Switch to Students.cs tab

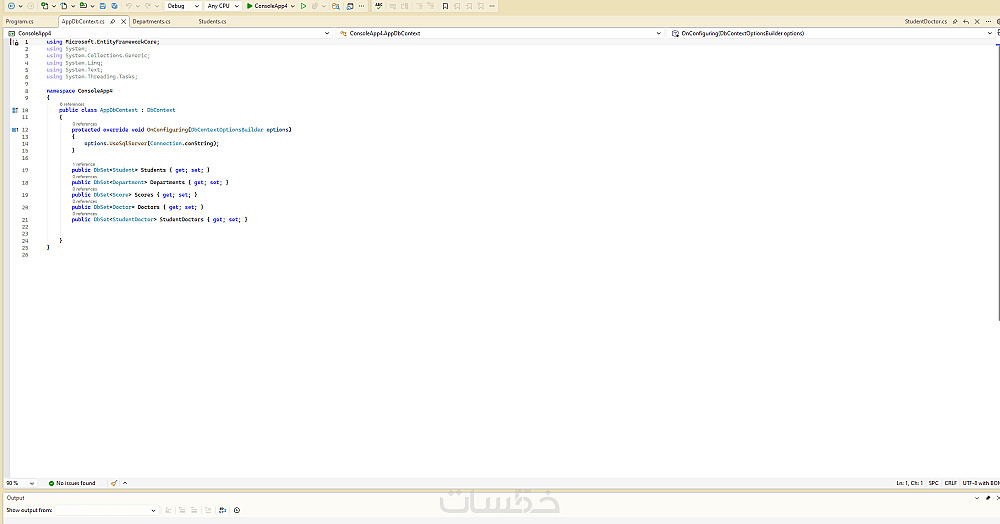[212, 21]
